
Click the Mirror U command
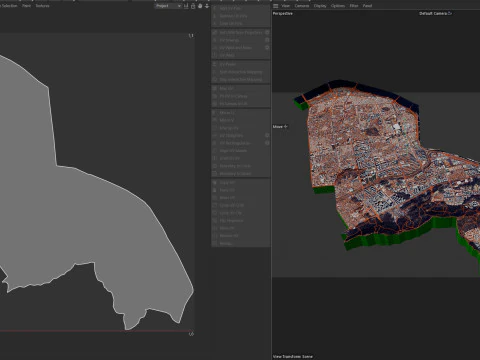pyautogui.click(x=241, y=113)
